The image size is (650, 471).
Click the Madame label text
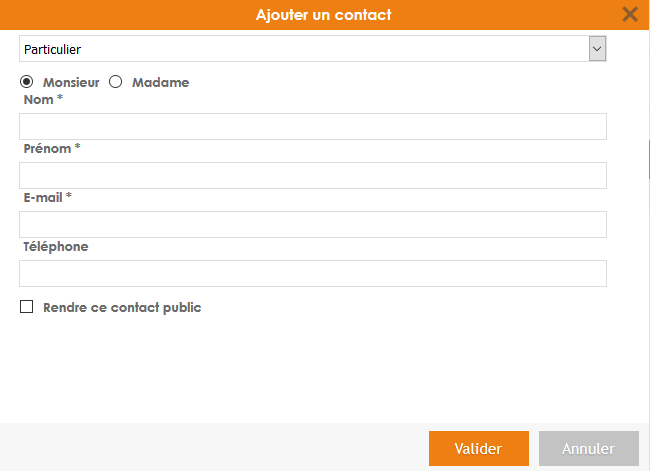[x=160, y=83]
